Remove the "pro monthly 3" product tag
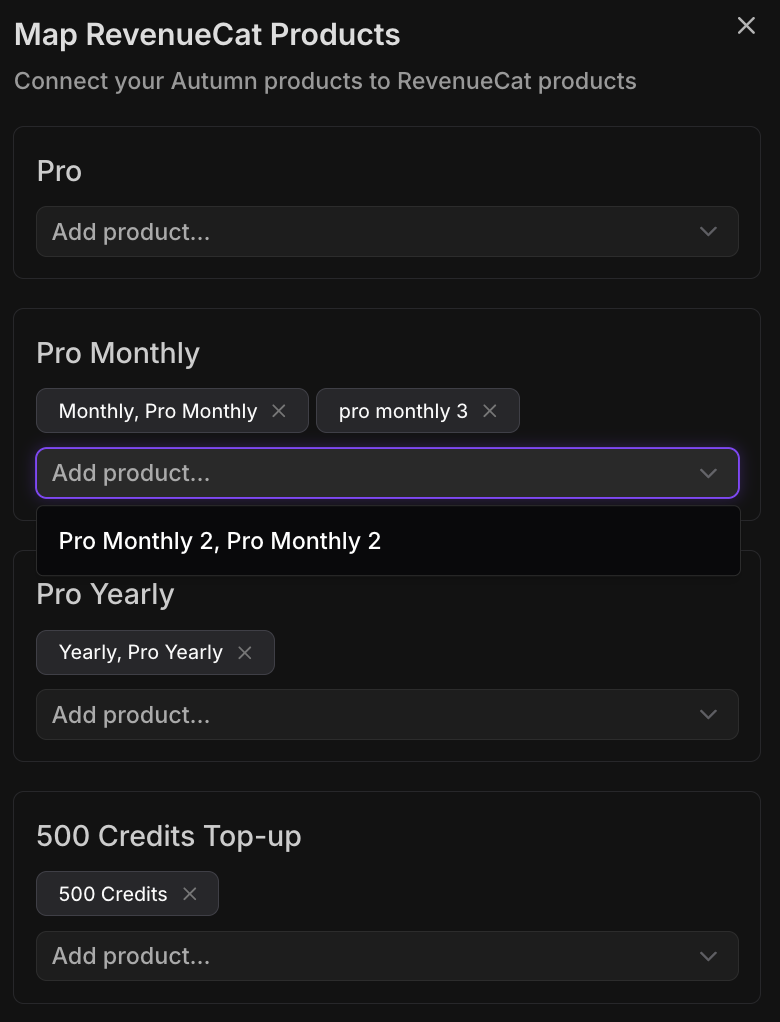This screenshot has width=780, height=1022. coord(489,410)
